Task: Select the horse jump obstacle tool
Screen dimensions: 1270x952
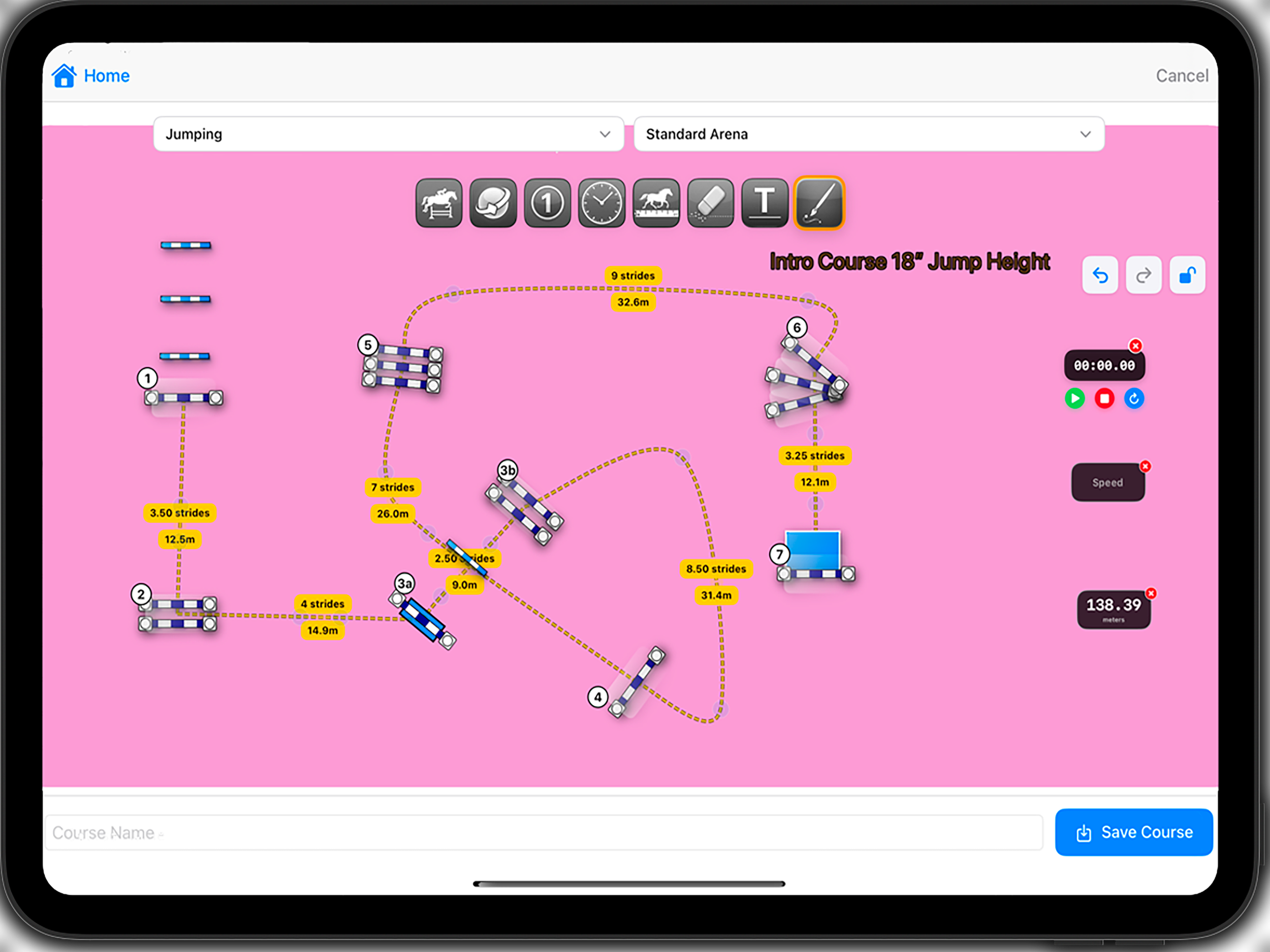Action: (x=438, y=203)
